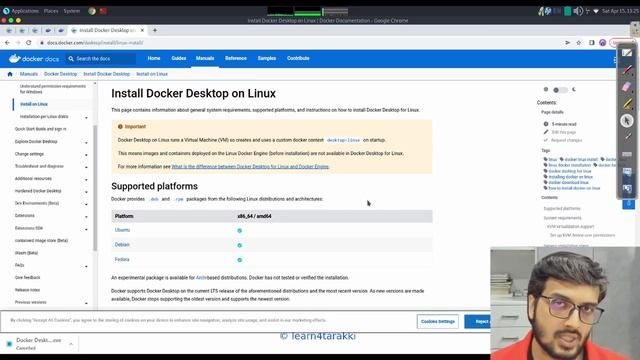Open Give feedback in the sidebar
640x360 pixels.
point(27,278)
